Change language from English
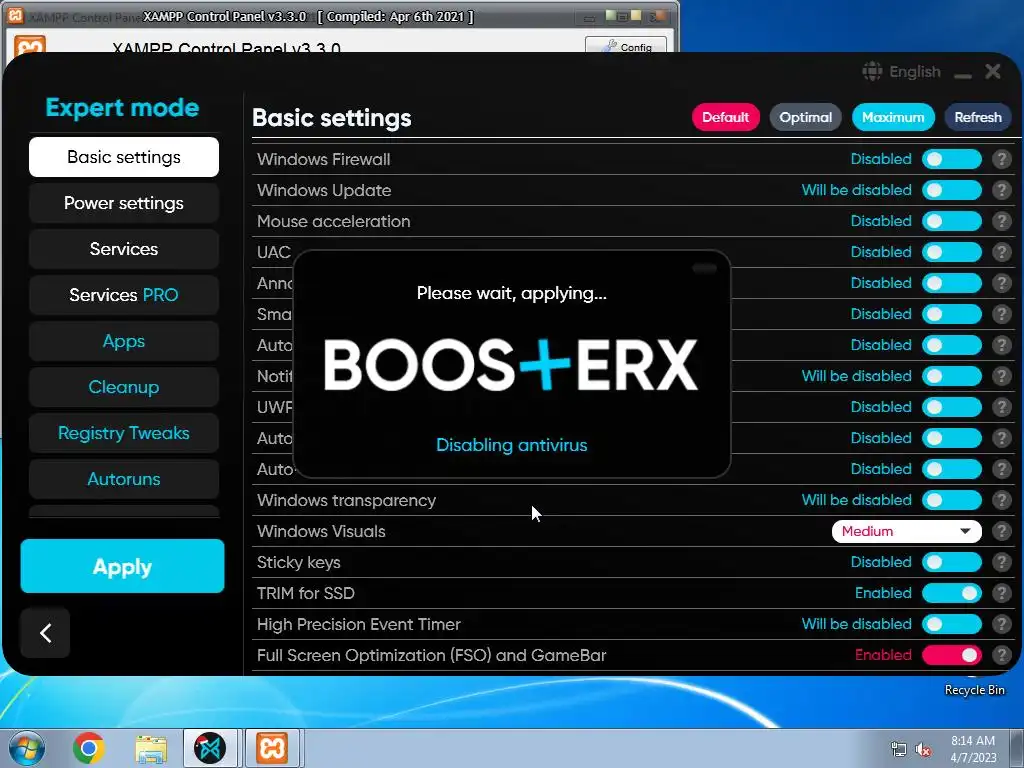This screenshot has width=1024, height=768. 914,71
